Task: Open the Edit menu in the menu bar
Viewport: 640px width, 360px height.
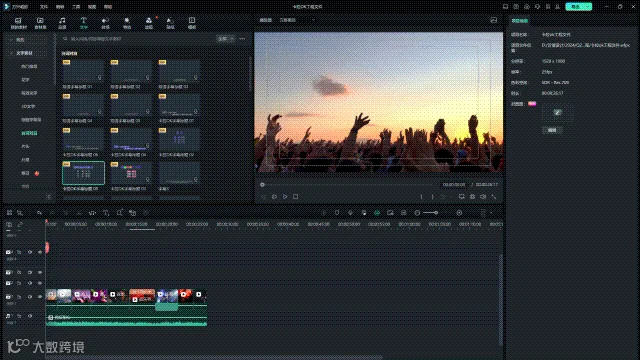Action: click(60, 7)
